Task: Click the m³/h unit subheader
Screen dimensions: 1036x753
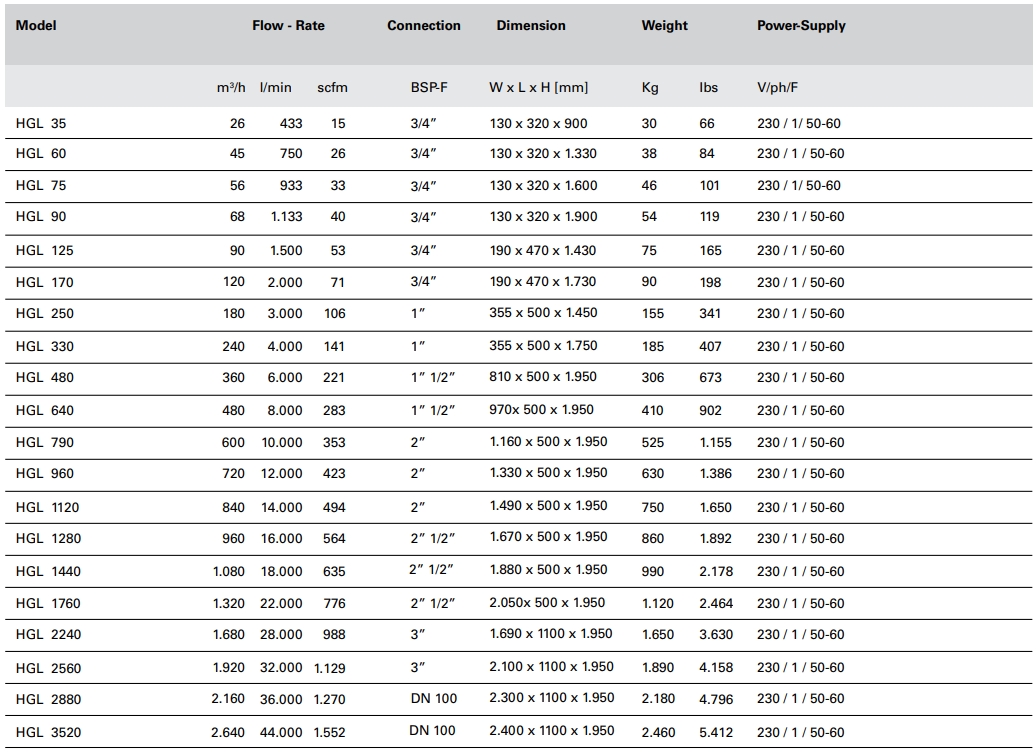Action: tap(230, 88)
